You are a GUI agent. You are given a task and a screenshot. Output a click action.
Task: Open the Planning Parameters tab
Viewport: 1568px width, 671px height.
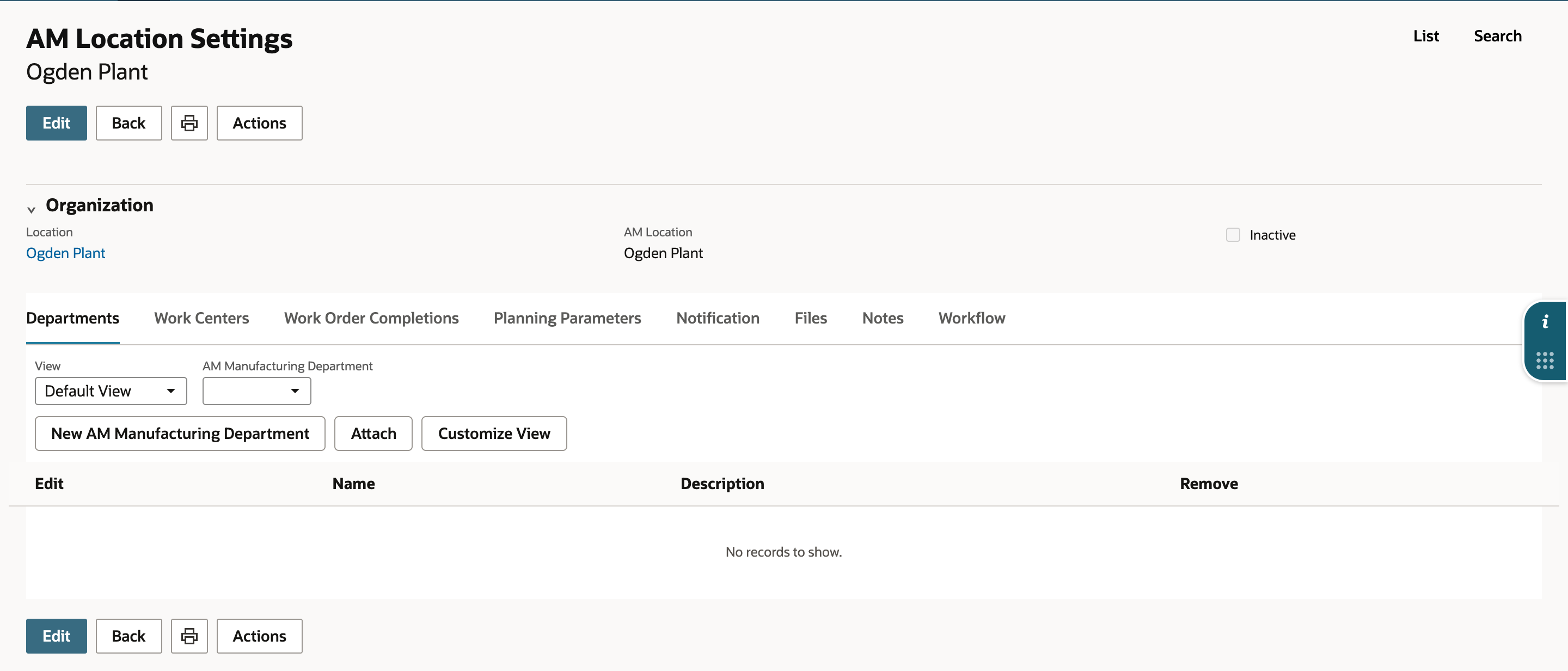click(x=567, y=318)
